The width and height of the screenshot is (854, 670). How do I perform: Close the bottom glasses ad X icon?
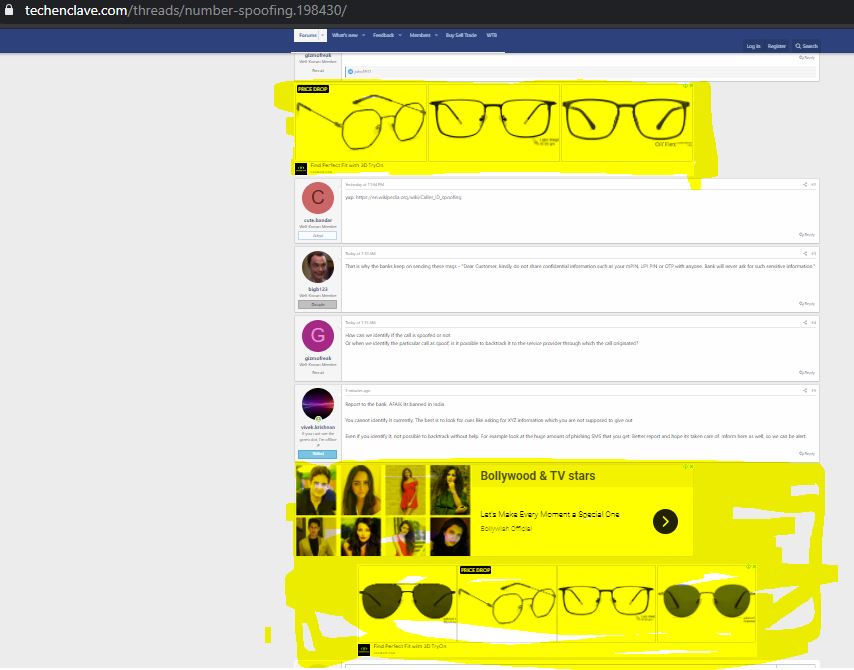point(754,567)
